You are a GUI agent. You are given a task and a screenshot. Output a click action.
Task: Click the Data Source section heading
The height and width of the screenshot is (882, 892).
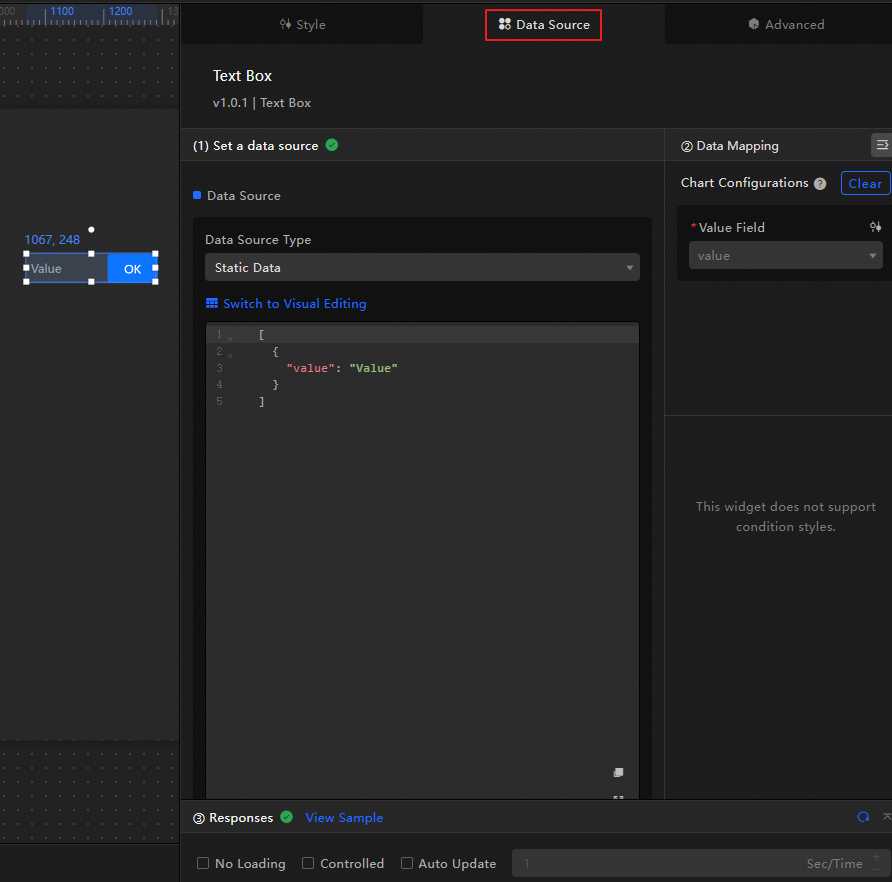tap(243, 196)
